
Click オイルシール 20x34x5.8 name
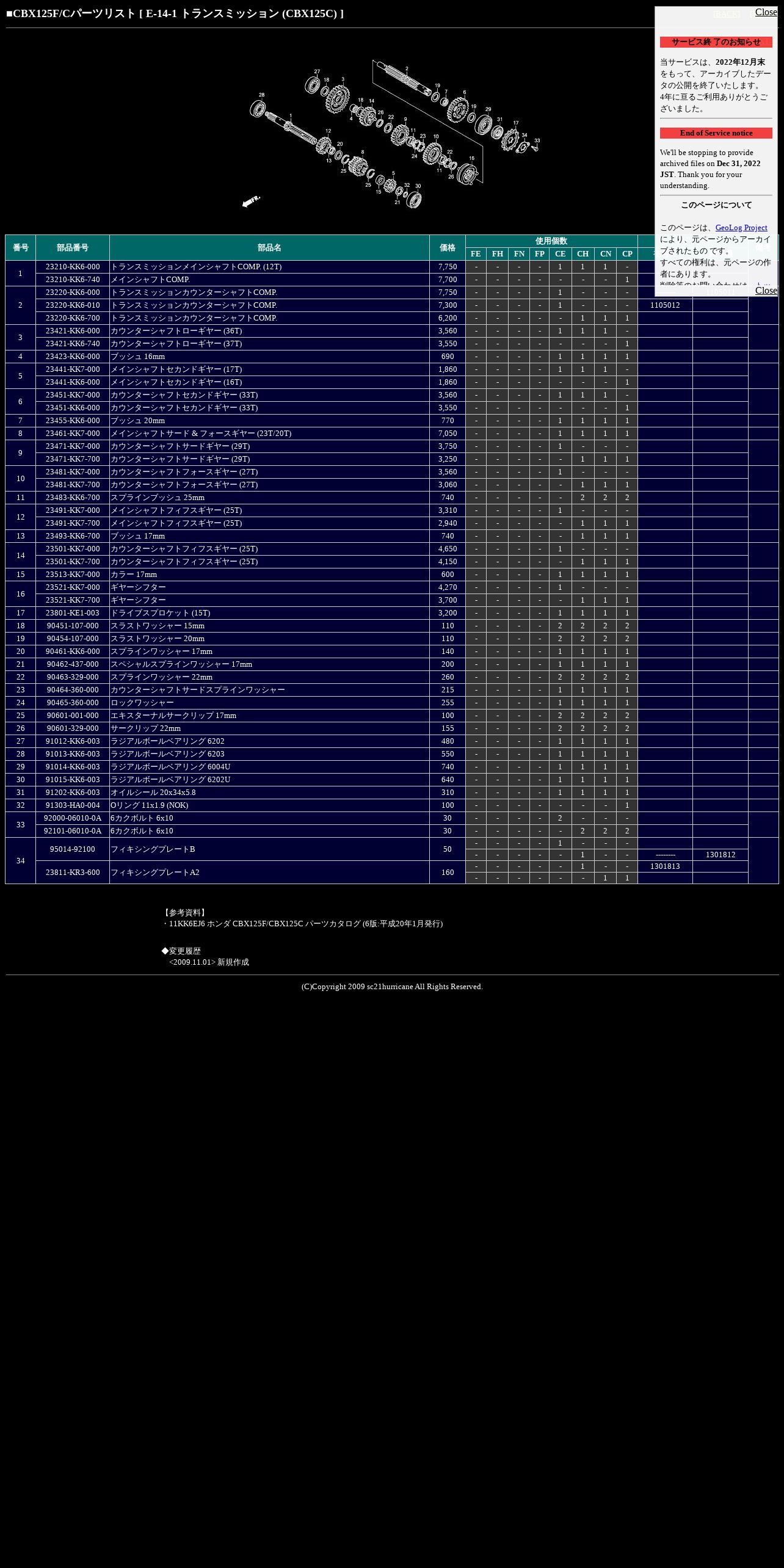pyautogui.click(x=153, y=793)
